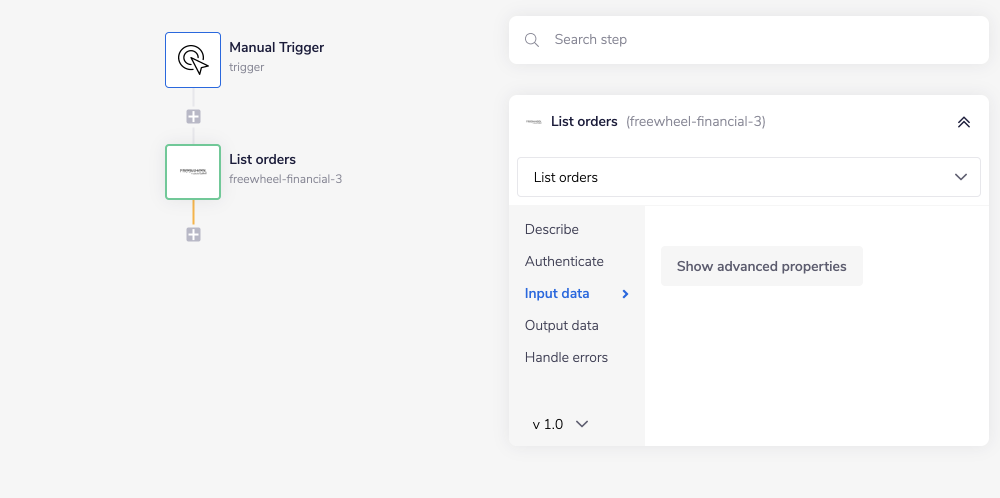This screenshot has width=1000, height=498.
Task: Focus the Search step input field
Action: pyautogui.click(x=760, y=40)
